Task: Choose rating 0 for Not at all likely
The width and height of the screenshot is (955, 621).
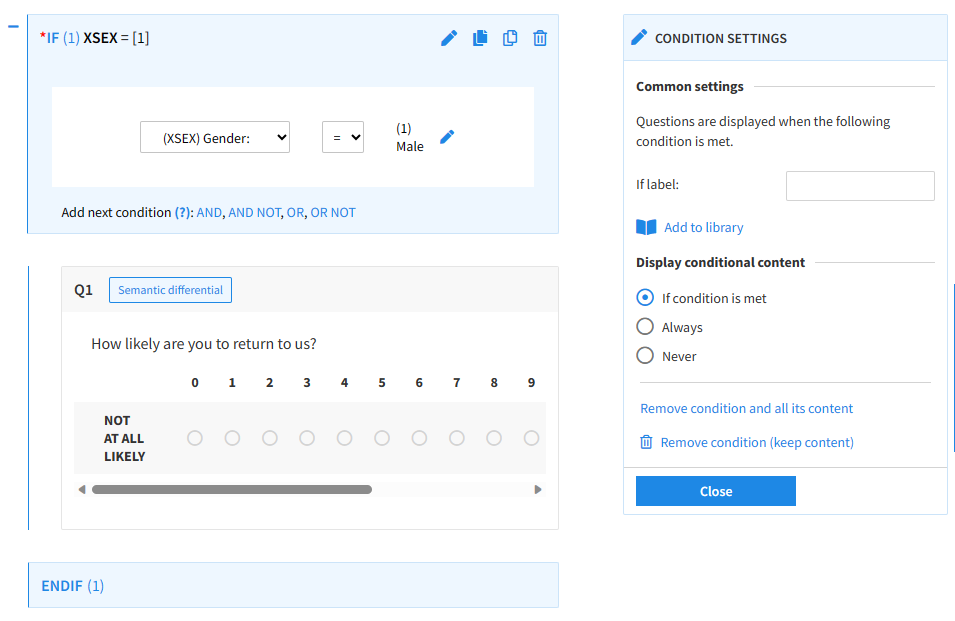Action: (195, 438)
